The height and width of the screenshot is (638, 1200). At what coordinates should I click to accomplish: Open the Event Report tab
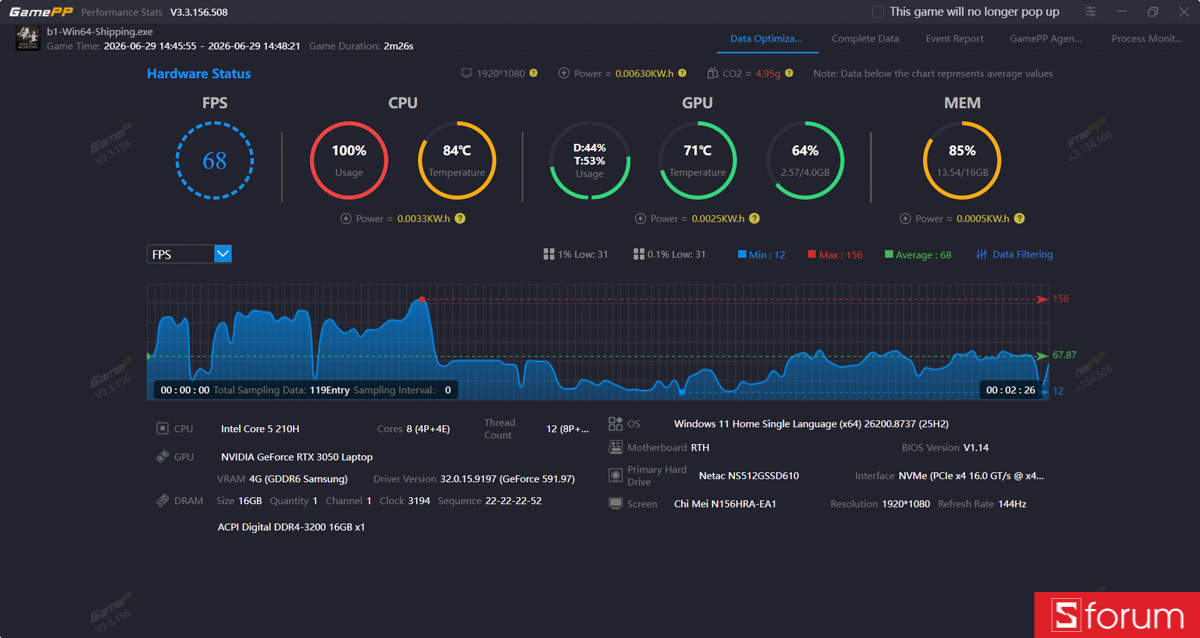point(954,39)
